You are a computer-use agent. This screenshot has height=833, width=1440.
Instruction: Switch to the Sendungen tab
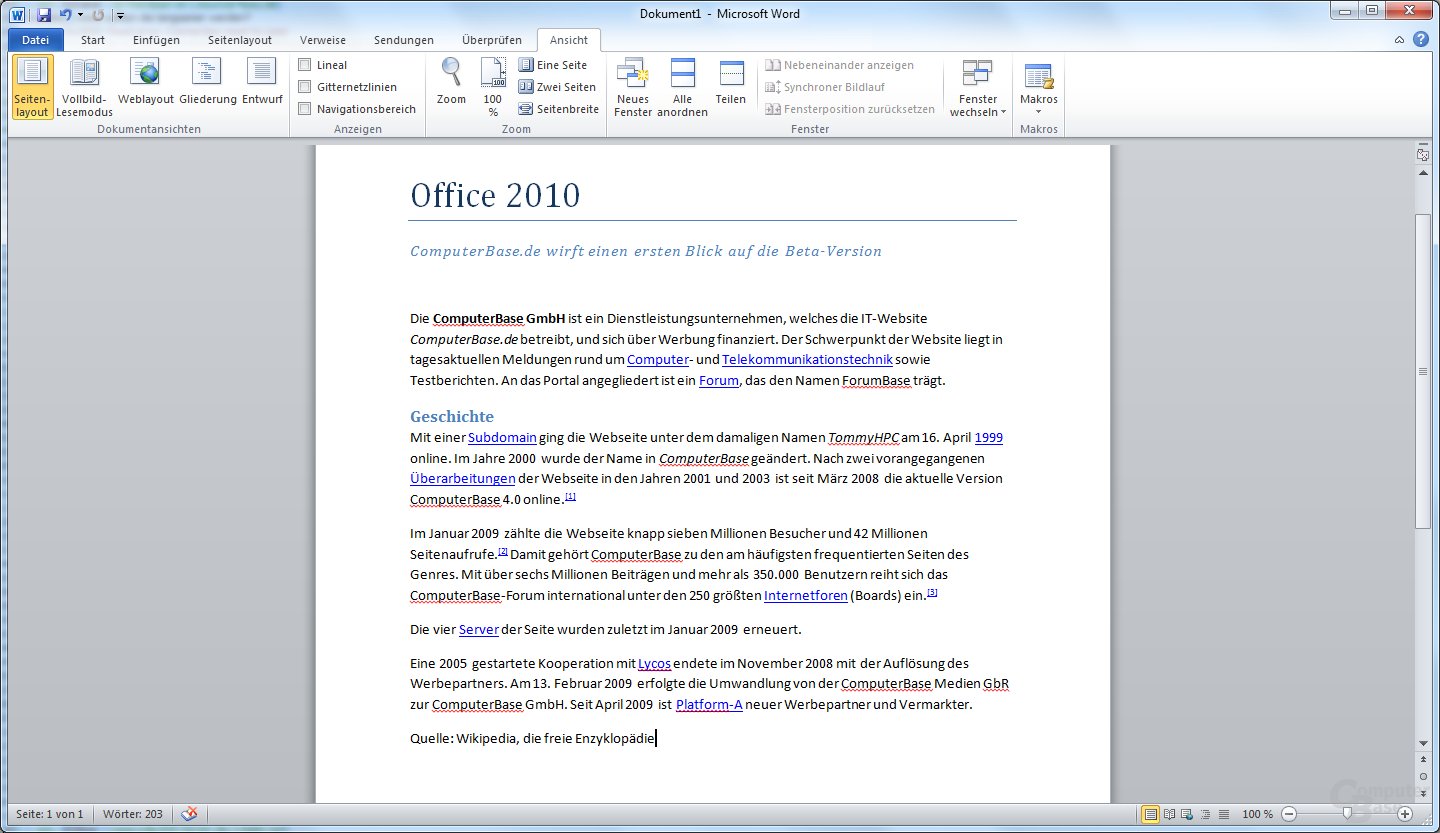pos(404,40)
